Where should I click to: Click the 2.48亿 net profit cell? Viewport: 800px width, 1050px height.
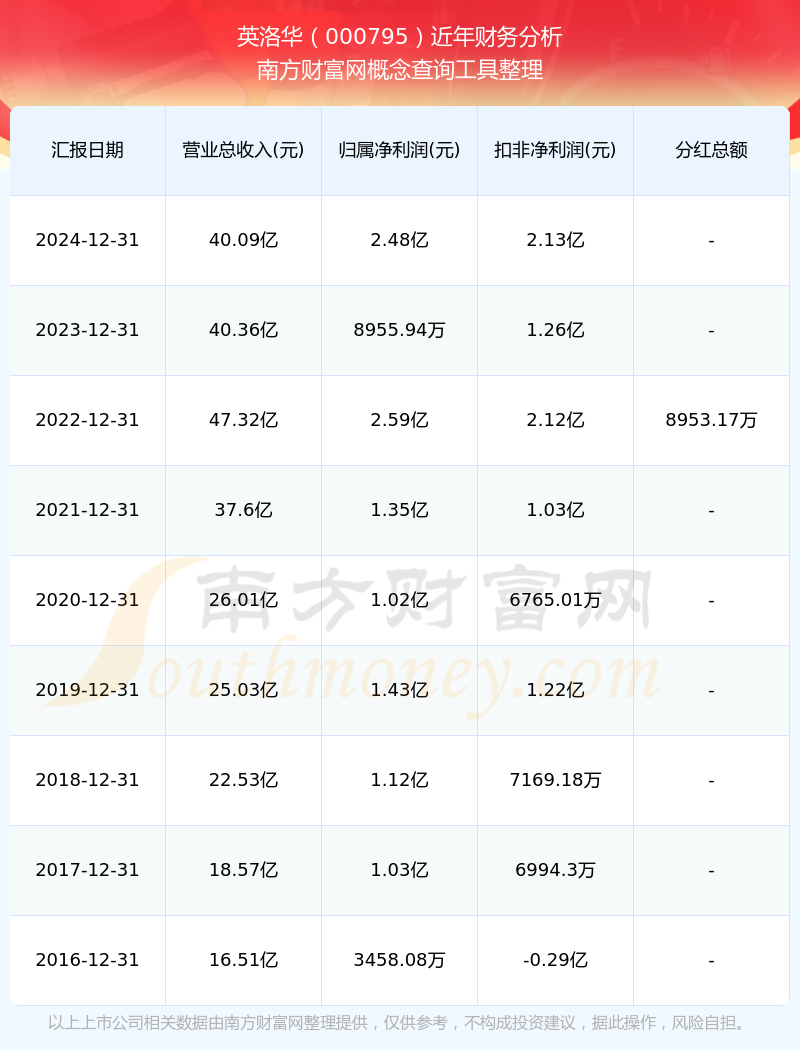(400, 240)
